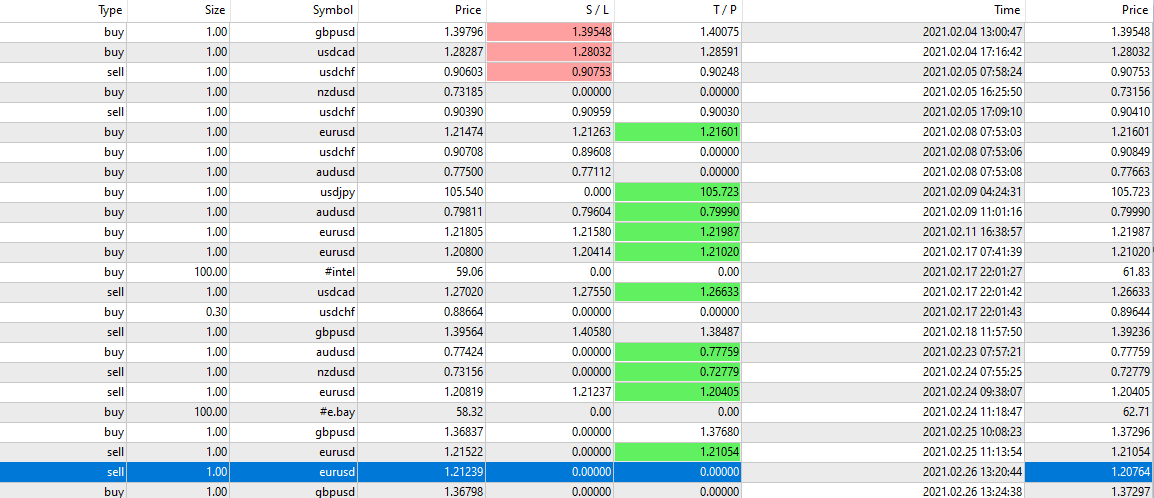Sort by the Type column header
This screenshot has height=498, width=1154.
(x=63, y=10)
